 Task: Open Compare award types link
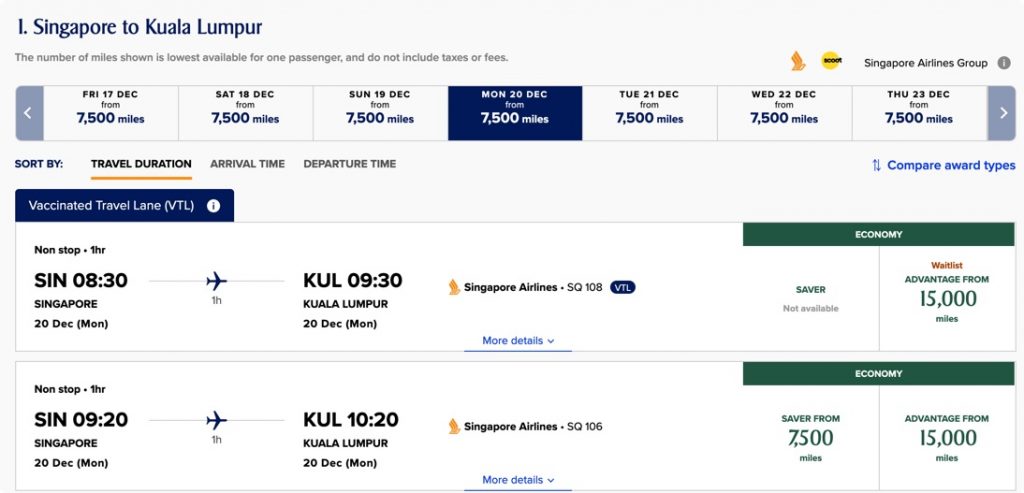coord(951,165)
